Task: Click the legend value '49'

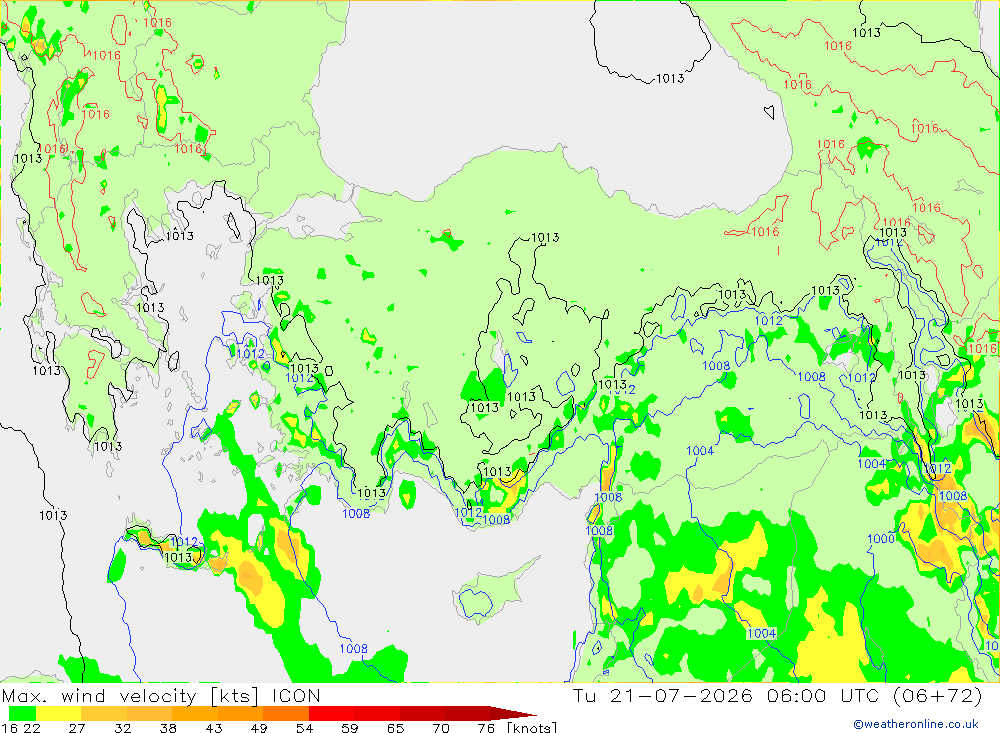Action: pos(259,728)
